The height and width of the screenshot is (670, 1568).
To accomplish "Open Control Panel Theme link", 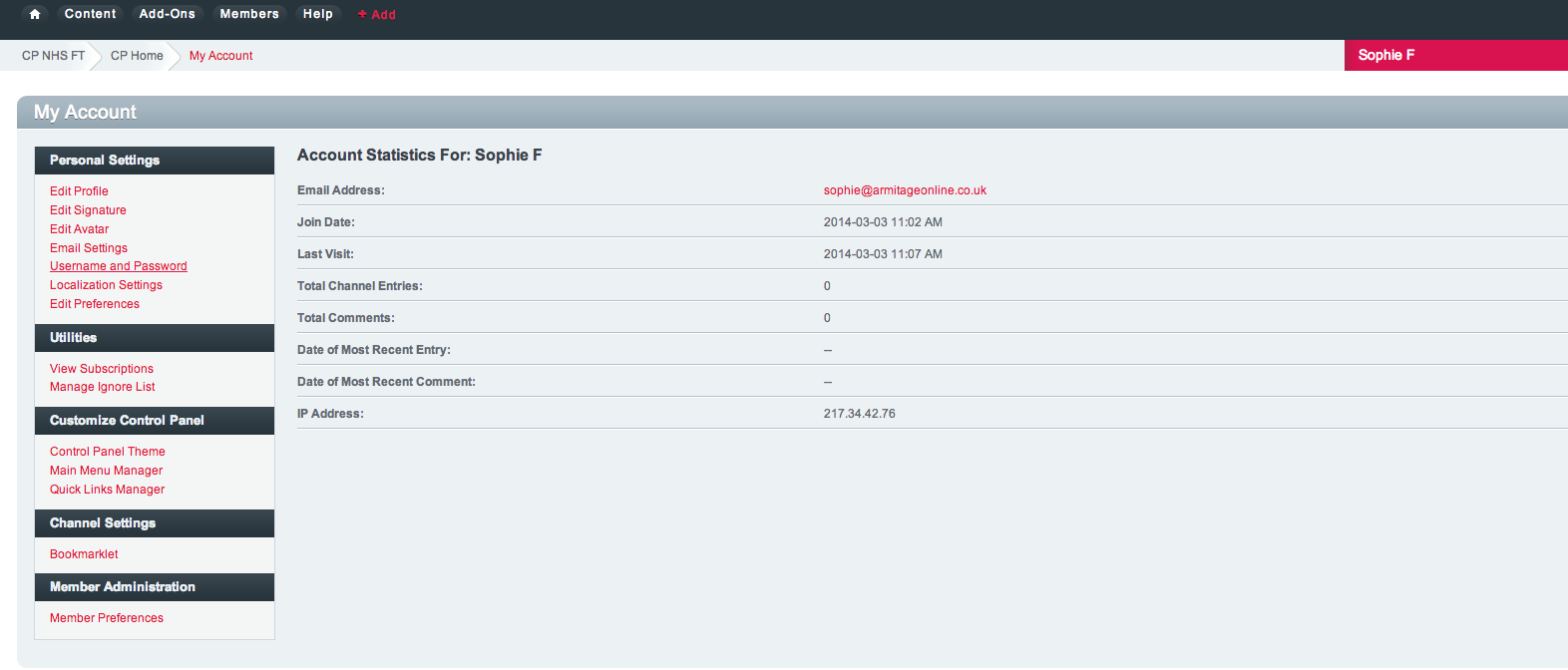I will click(x=108, y=452).
